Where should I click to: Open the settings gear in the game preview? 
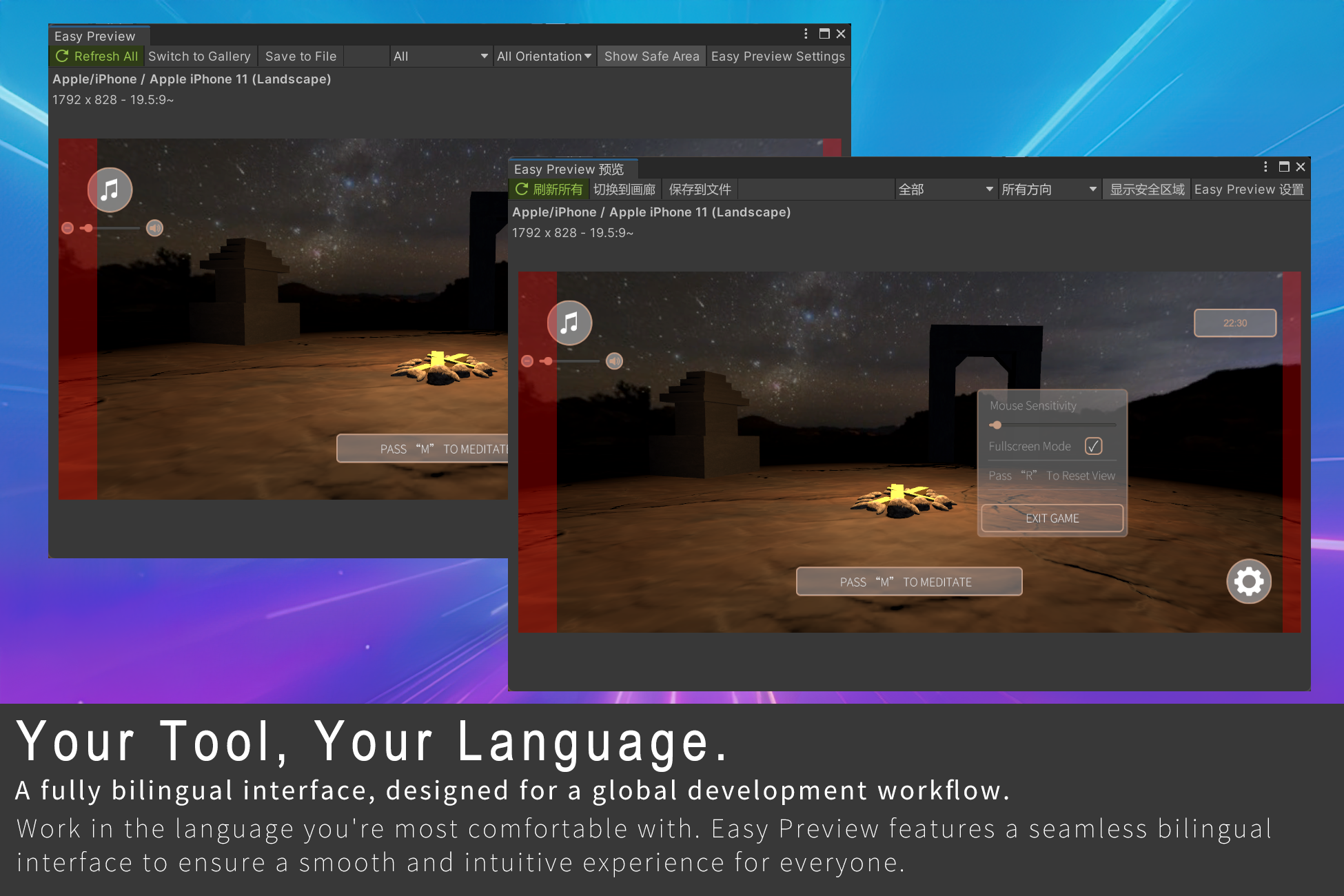[x=1248, y=581]
